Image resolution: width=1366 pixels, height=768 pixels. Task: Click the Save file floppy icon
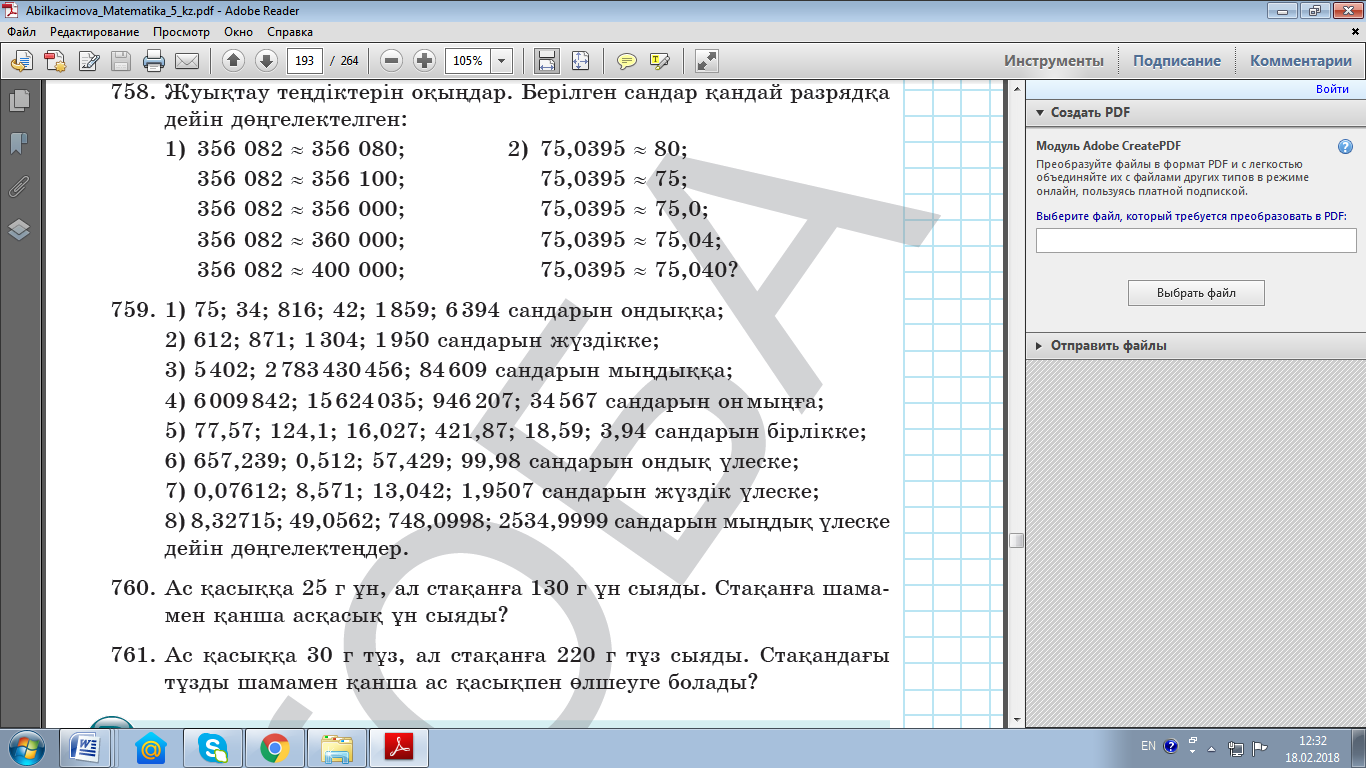[x=121, y=61]
